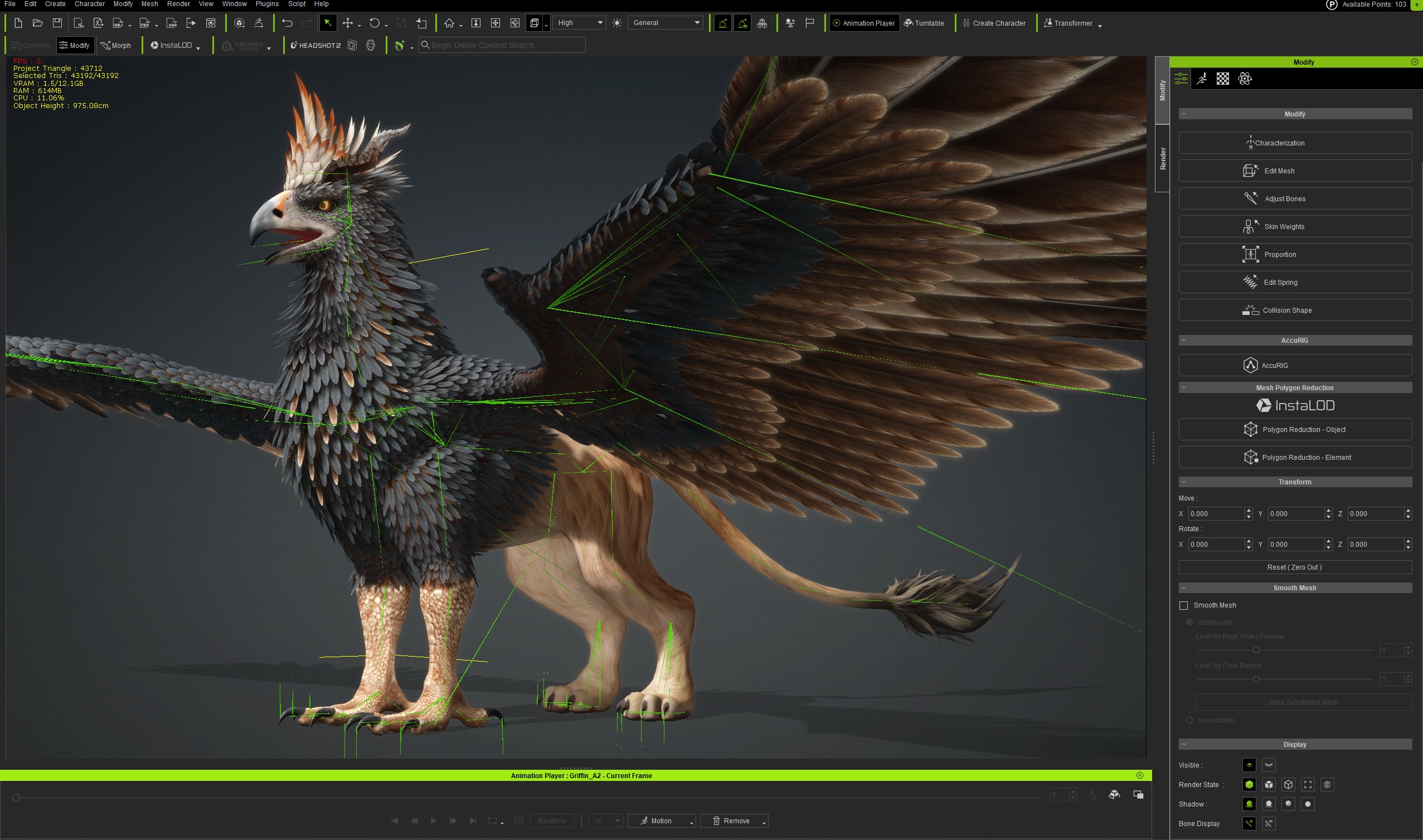Enable the Smooth Mesh checkbox
The width and height of the screenshot is (1423, 840).
(1183, 605)
